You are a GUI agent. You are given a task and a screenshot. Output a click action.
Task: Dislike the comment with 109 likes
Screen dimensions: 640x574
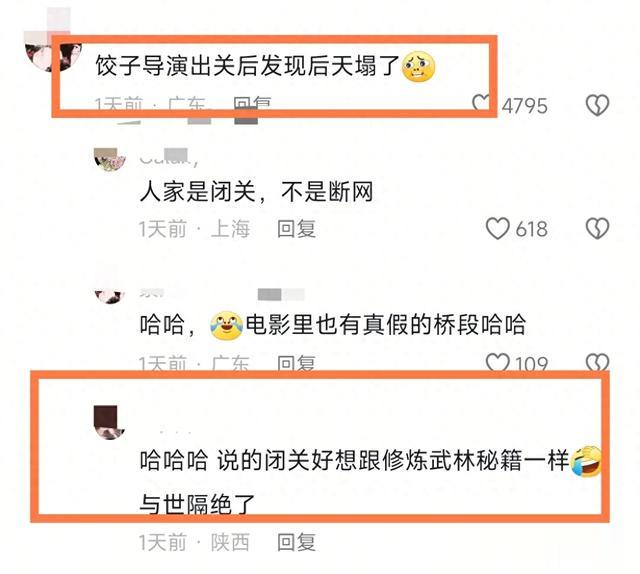pyautogui.click(x=598, y=362)
